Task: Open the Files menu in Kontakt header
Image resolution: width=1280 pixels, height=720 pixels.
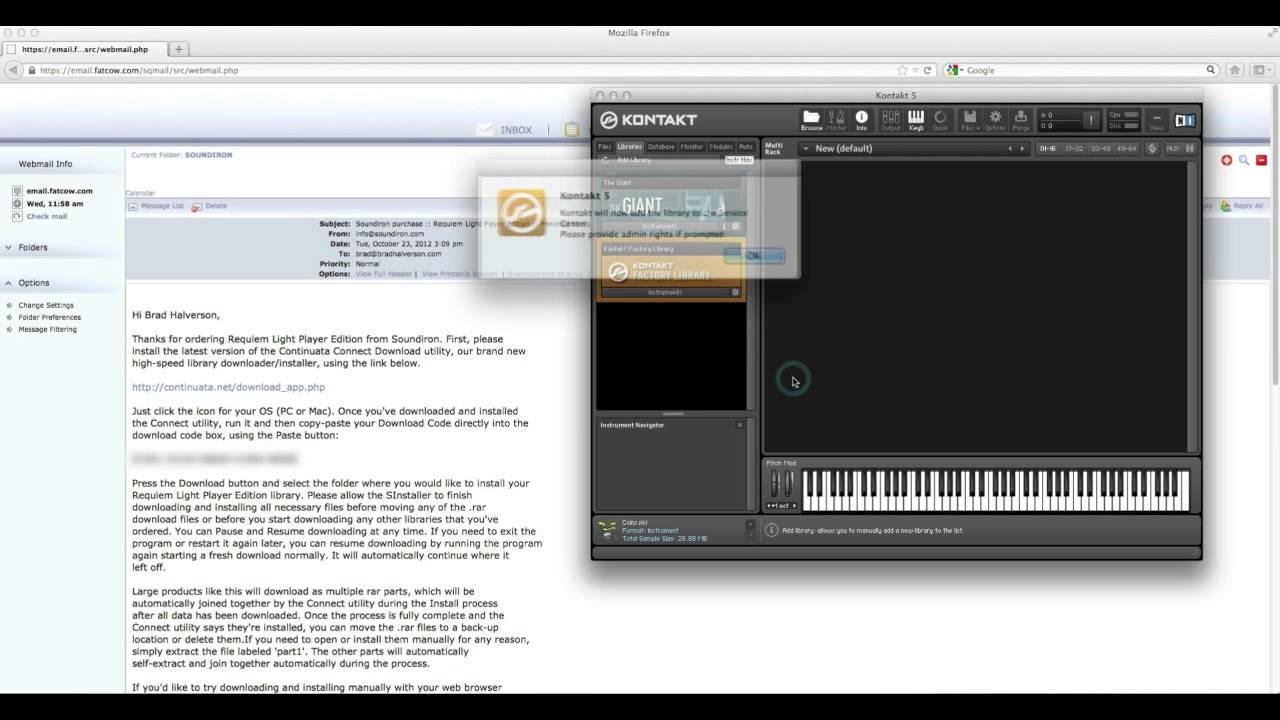Action: tap(969, 121)
